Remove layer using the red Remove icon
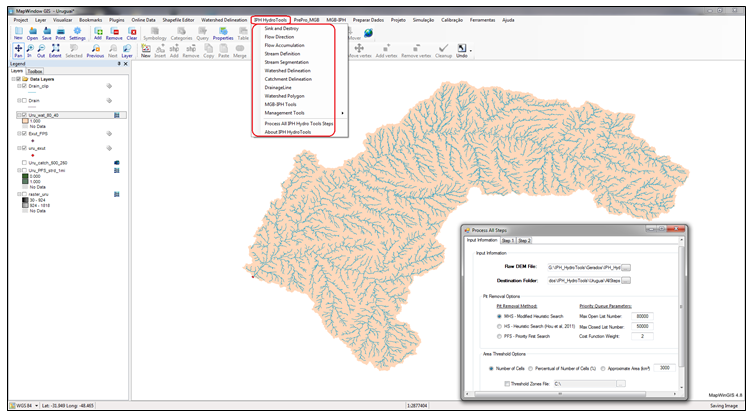This screenshot has width=756, height=418. pyautogui.click(x=114, y=33)
